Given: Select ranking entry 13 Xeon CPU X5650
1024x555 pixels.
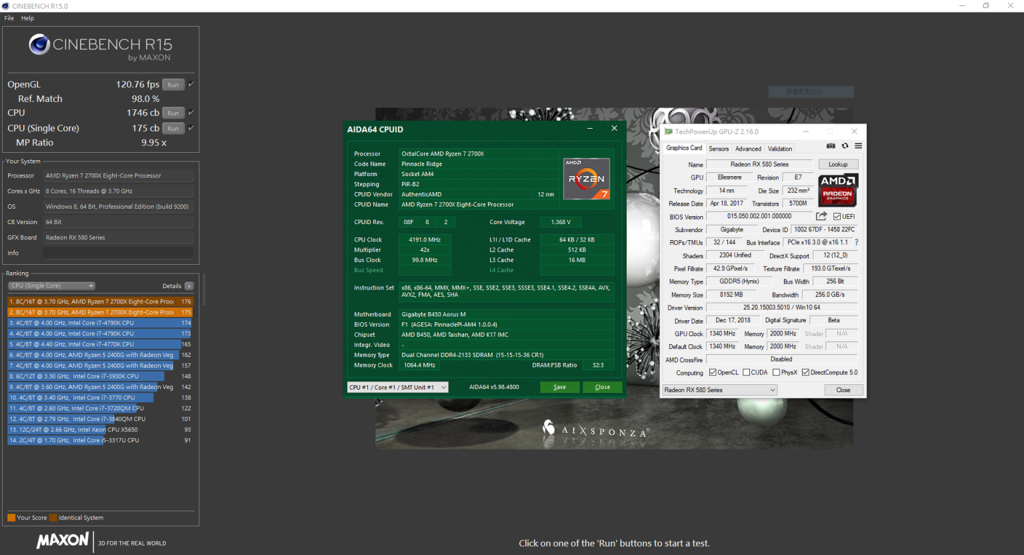Looking at the screenshot, I should click(100, 430).
